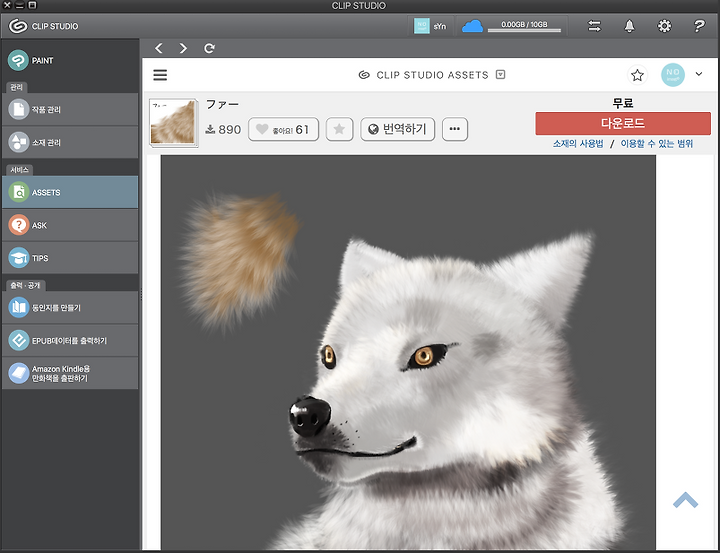
Task: Click the 출력 · 공개 section header
Action: click(x=25, y=285)
